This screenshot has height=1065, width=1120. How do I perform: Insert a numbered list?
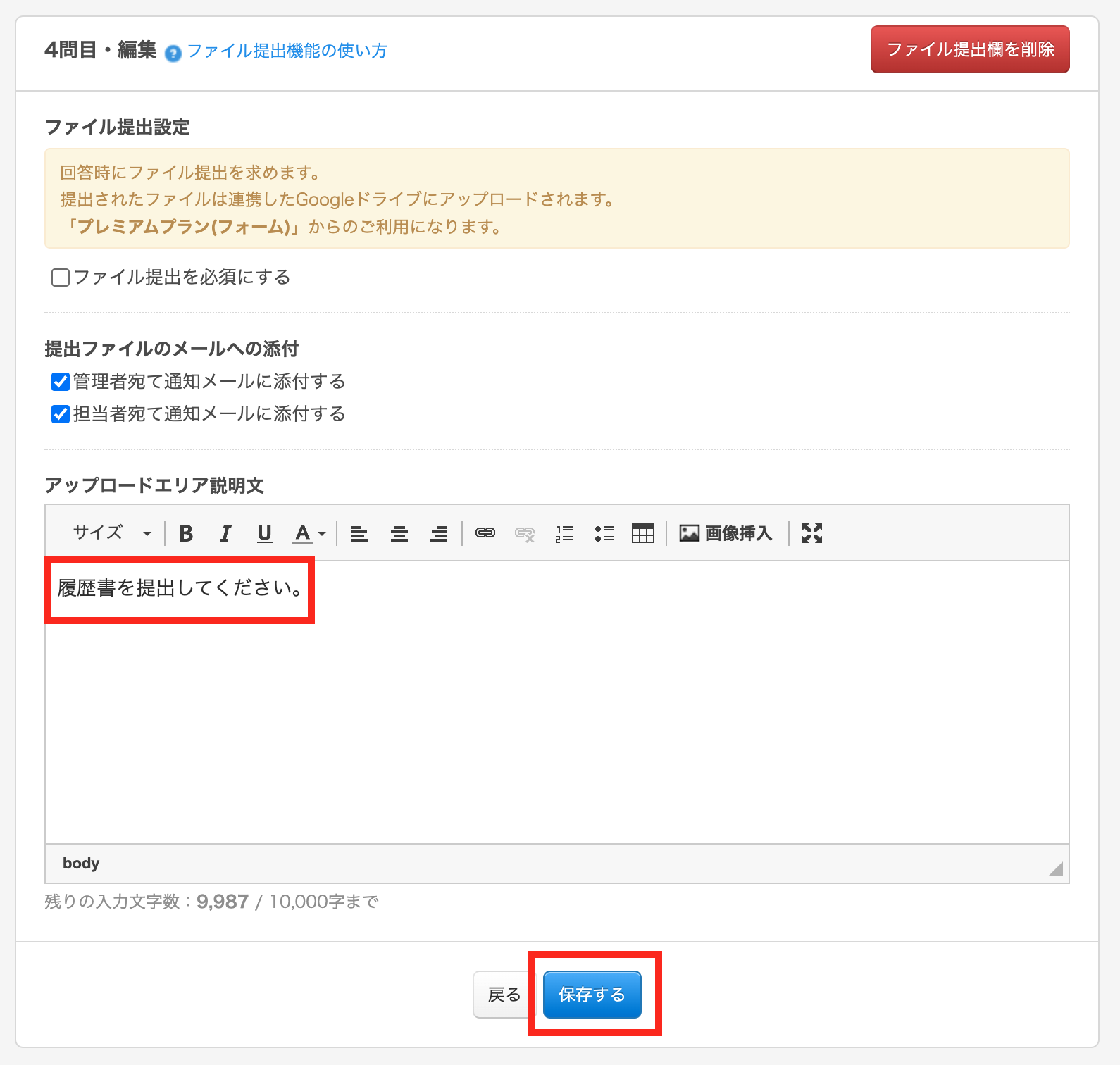coord(564,534)
